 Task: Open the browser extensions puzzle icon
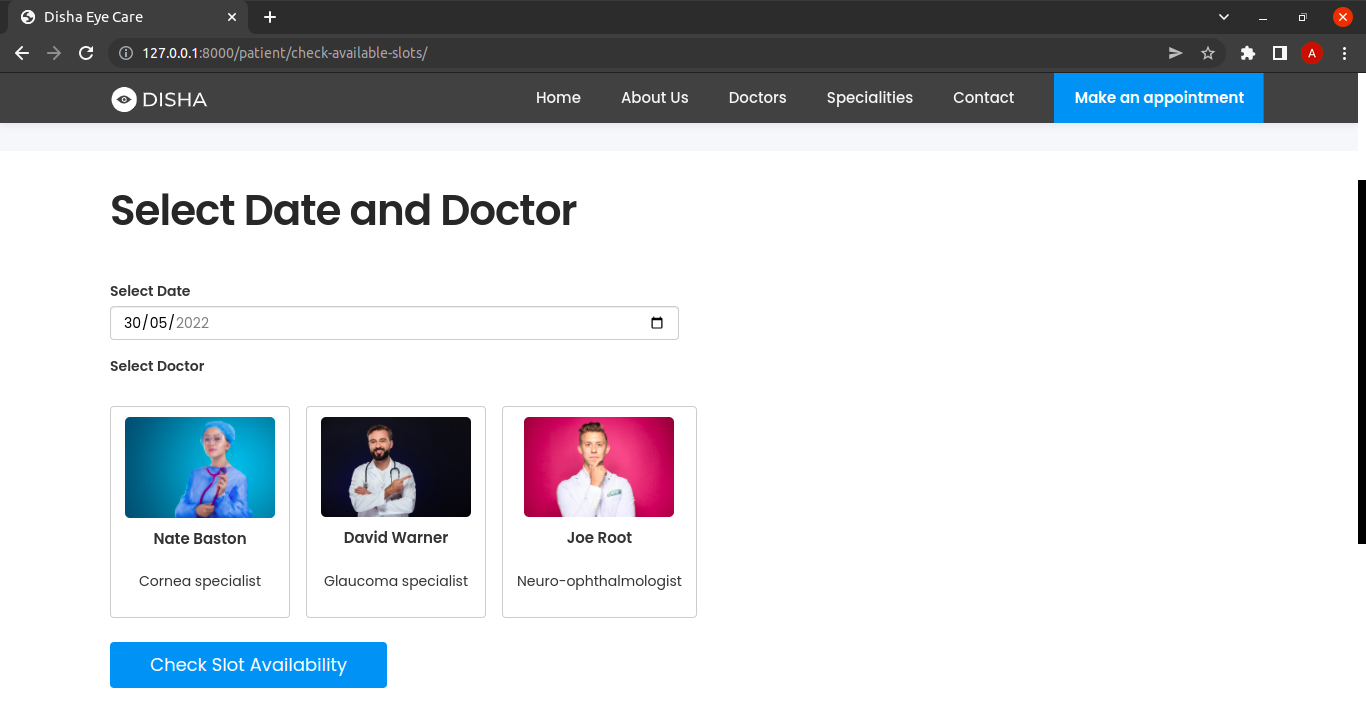(1247, 53)
